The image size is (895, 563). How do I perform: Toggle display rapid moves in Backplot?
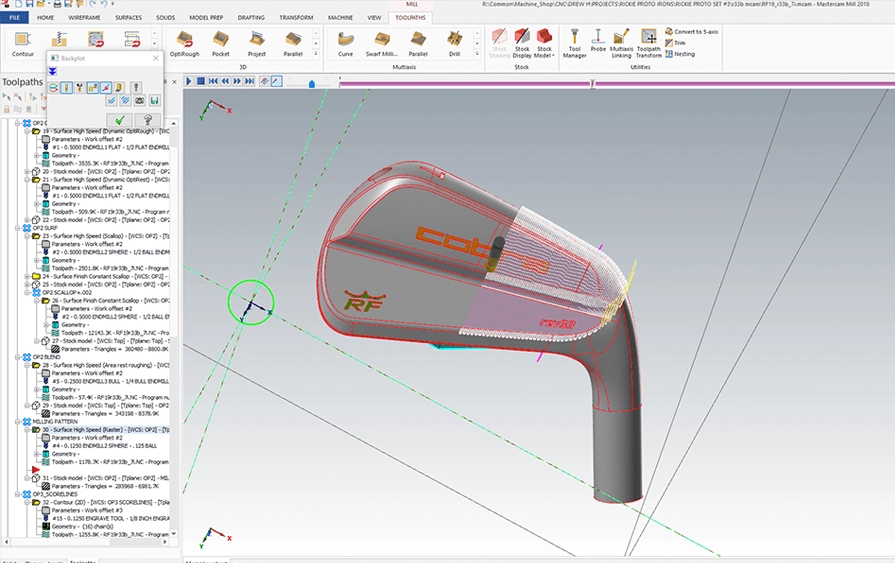pyautogui.click(x=92, y=88)
